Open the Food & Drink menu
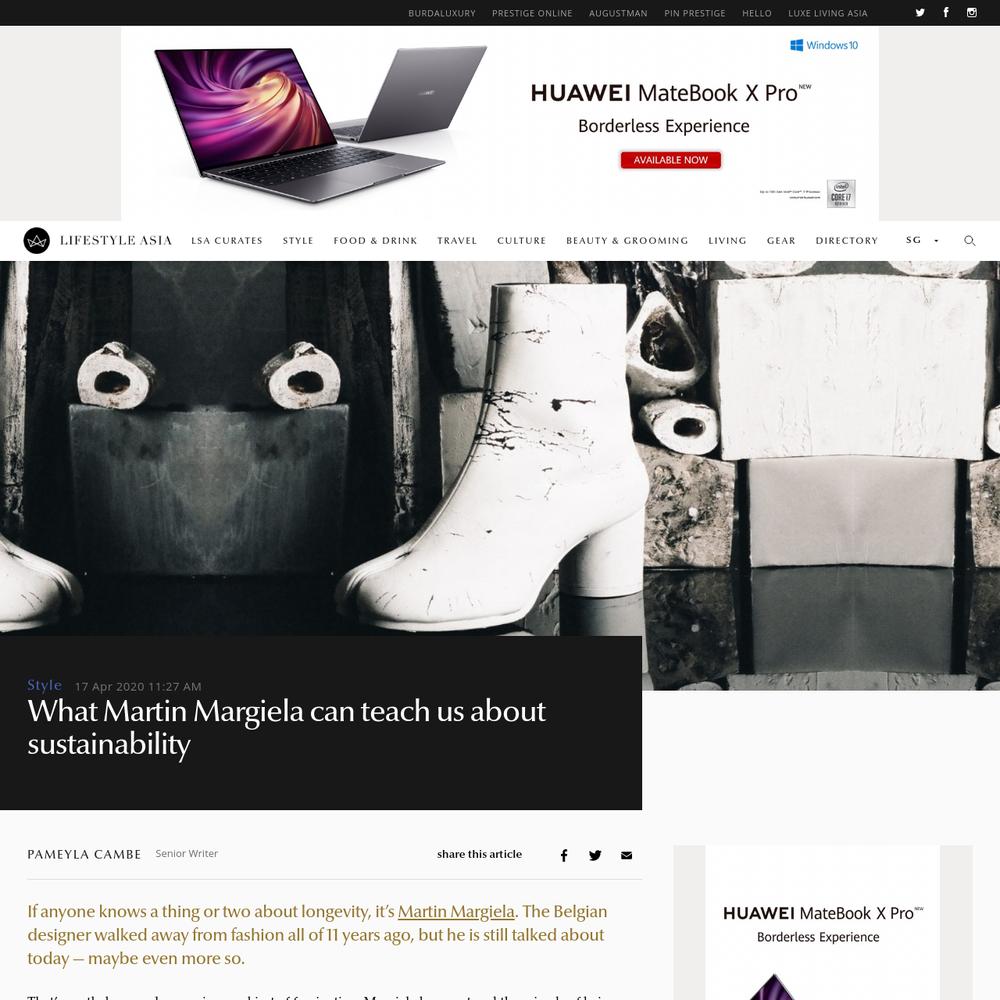The width and height of the screenshot is (1000, 1000). pyautogui.click(x=375, y=240)
